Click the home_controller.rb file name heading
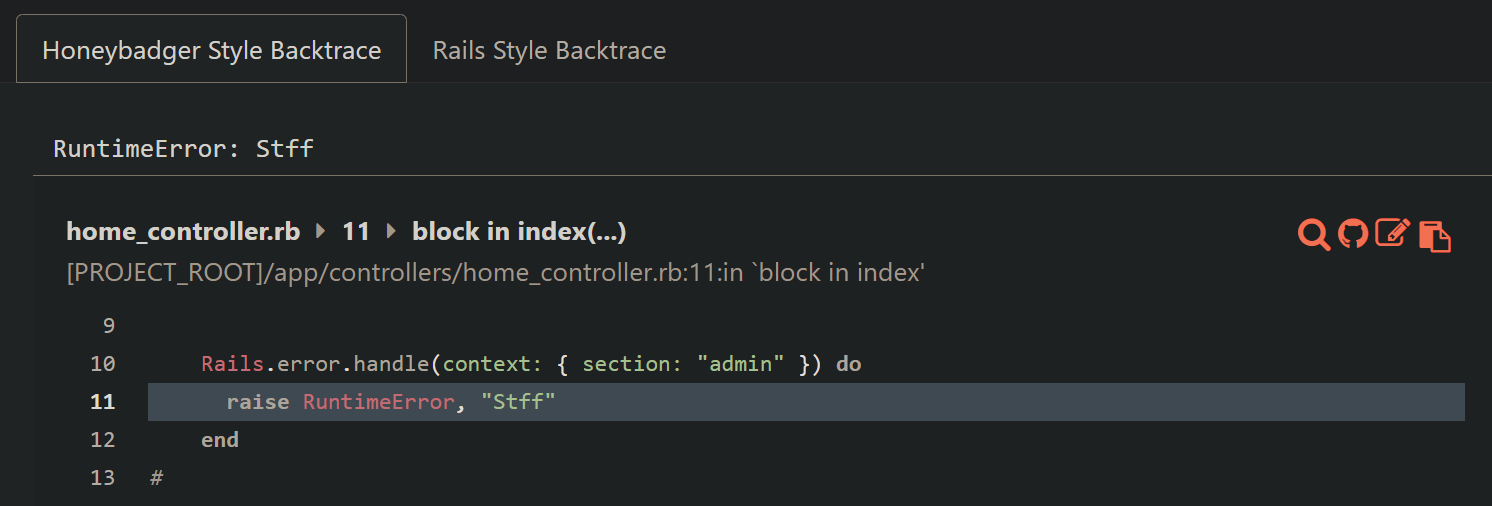 183,232
